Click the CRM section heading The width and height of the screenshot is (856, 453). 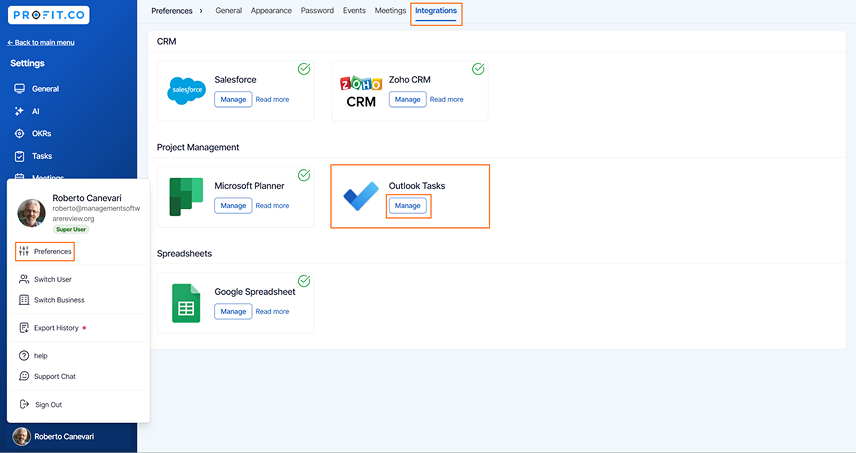pyautogui.click(x=167, y=41)
